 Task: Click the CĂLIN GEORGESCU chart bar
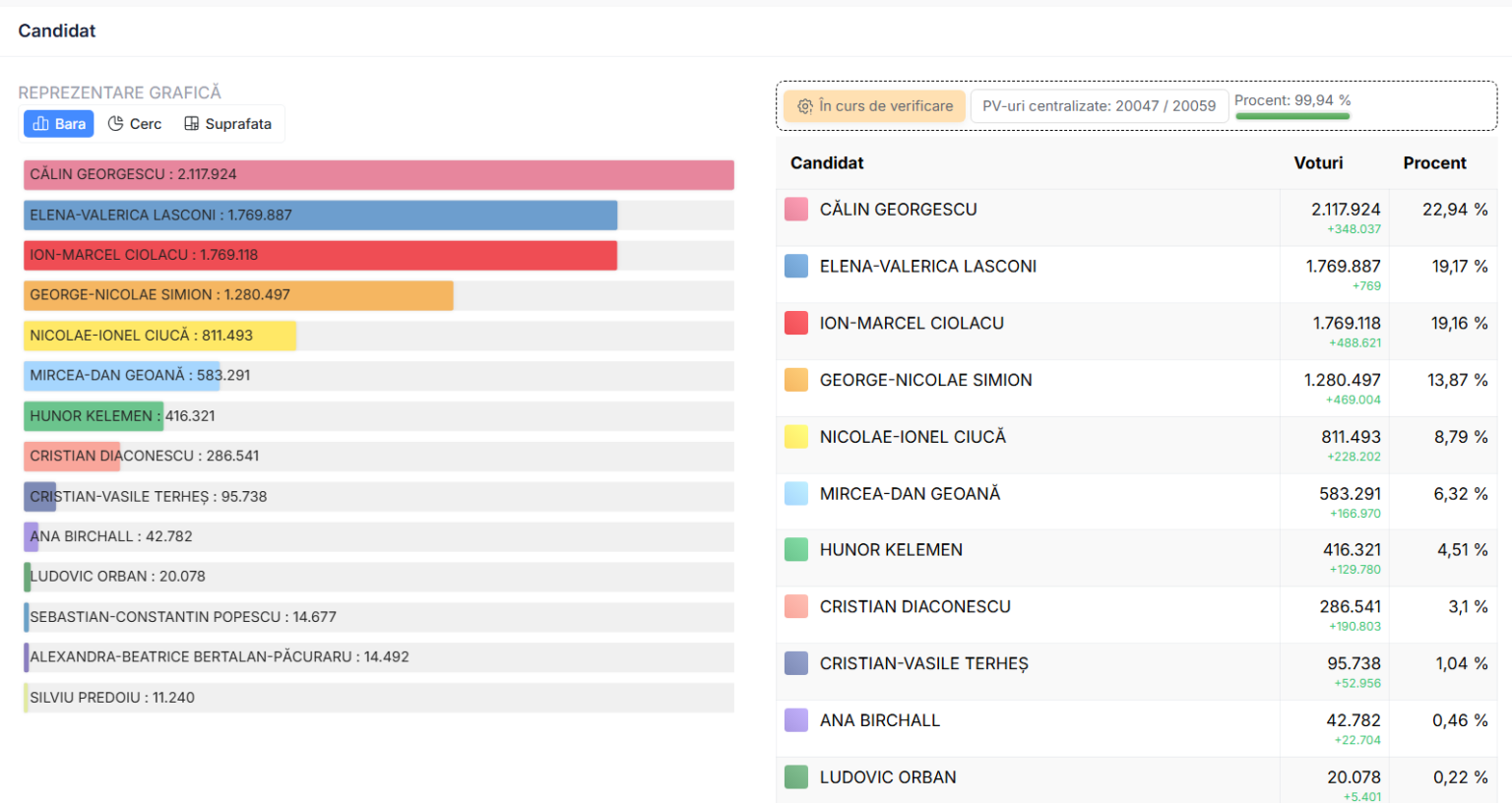[378, 175]
